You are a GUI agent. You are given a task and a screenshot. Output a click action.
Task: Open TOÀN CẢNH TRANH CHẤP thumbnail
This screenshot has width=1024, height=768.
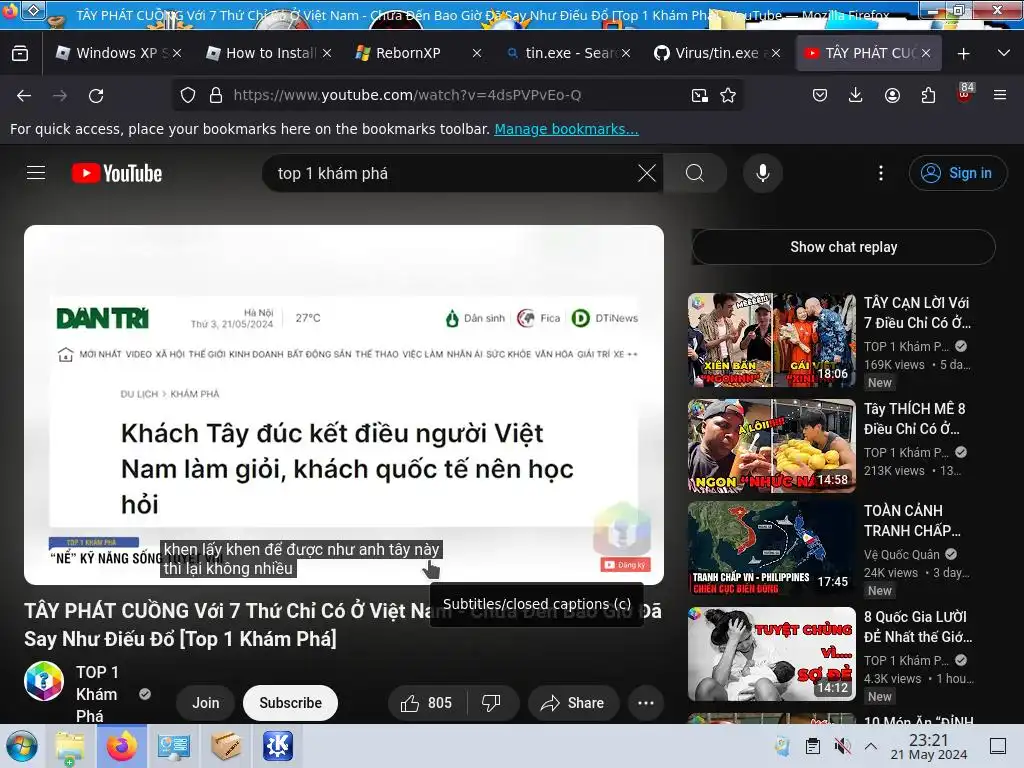(x=772, y=549)
